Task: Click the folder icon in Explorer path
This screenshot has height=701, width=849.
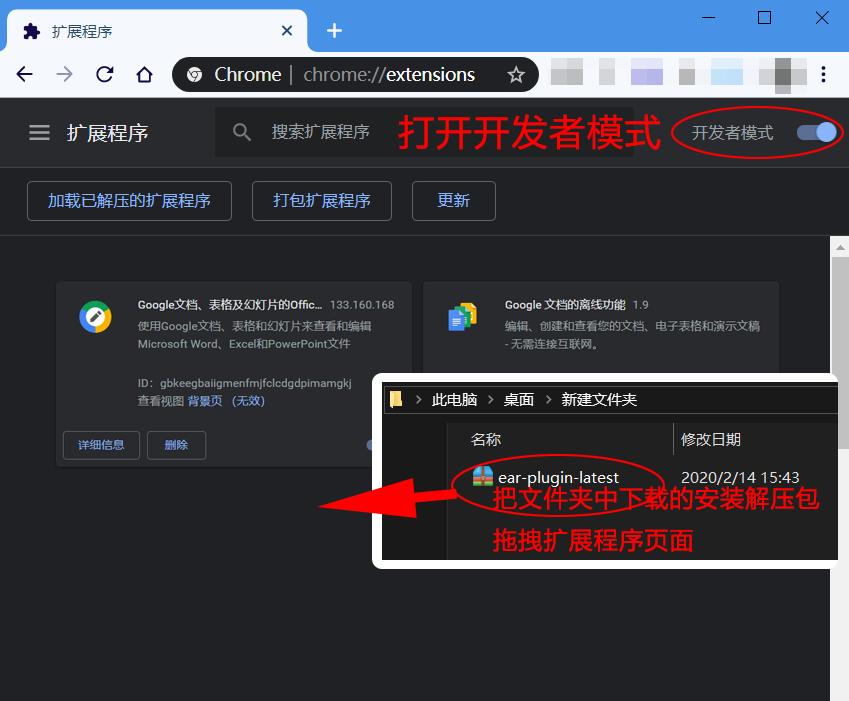Action: 396,399
